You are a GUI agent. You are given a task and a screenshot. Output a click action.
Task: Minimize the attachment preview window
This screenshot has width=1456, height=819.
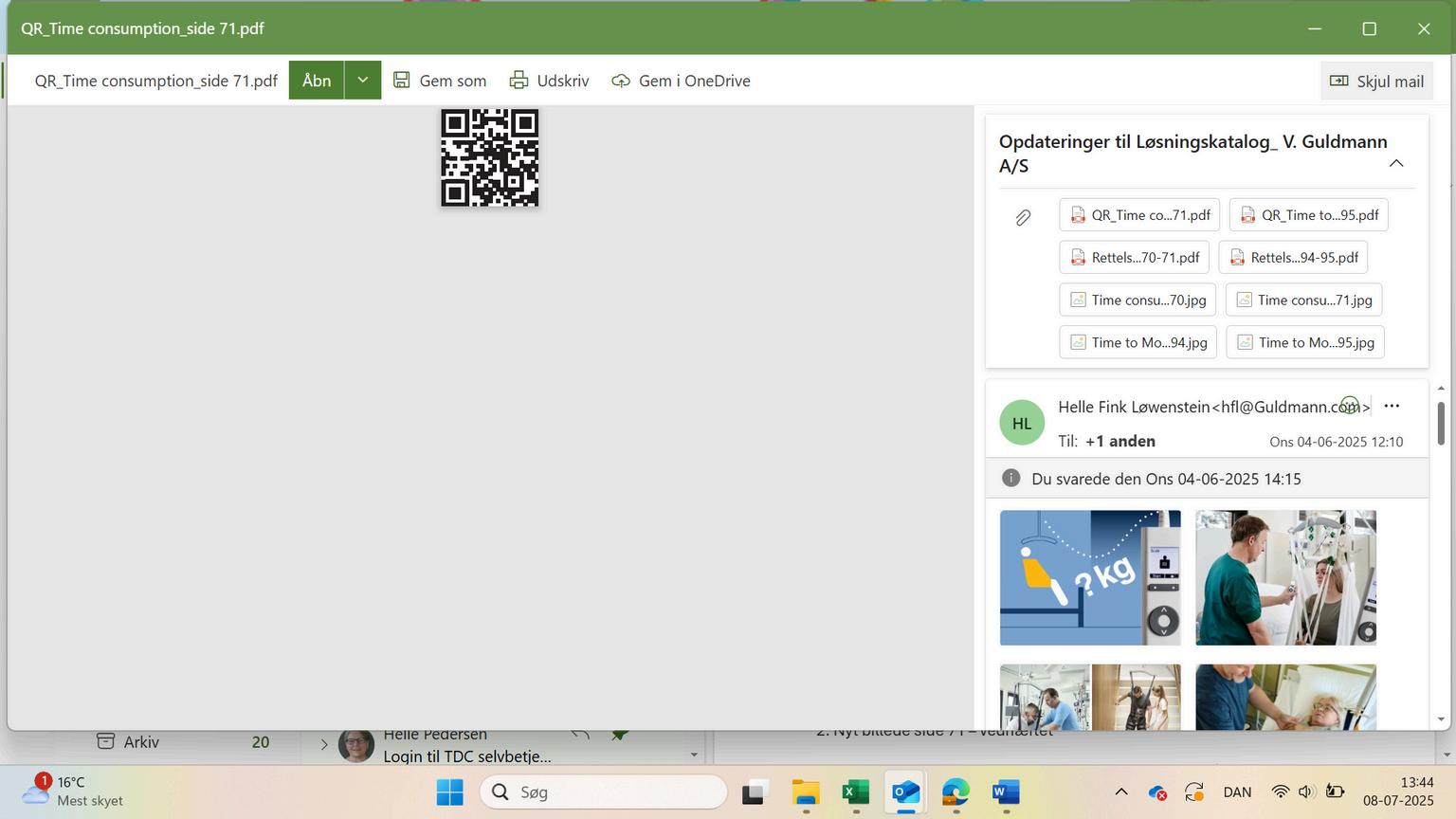pos(1315,28)
